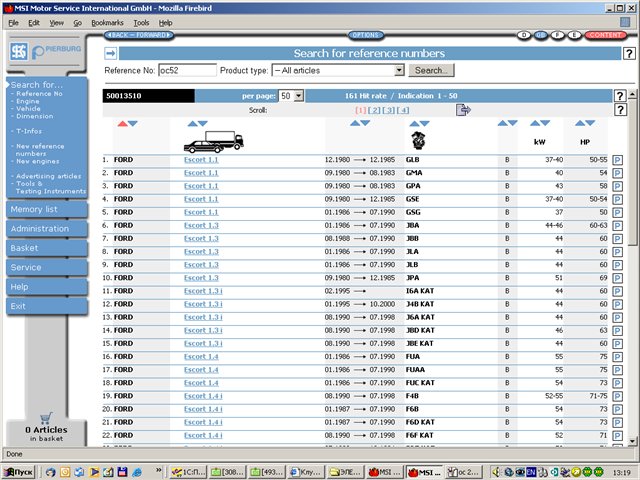640x480 pixels.
Task: Select French language button F
Action: coord(558,35)
